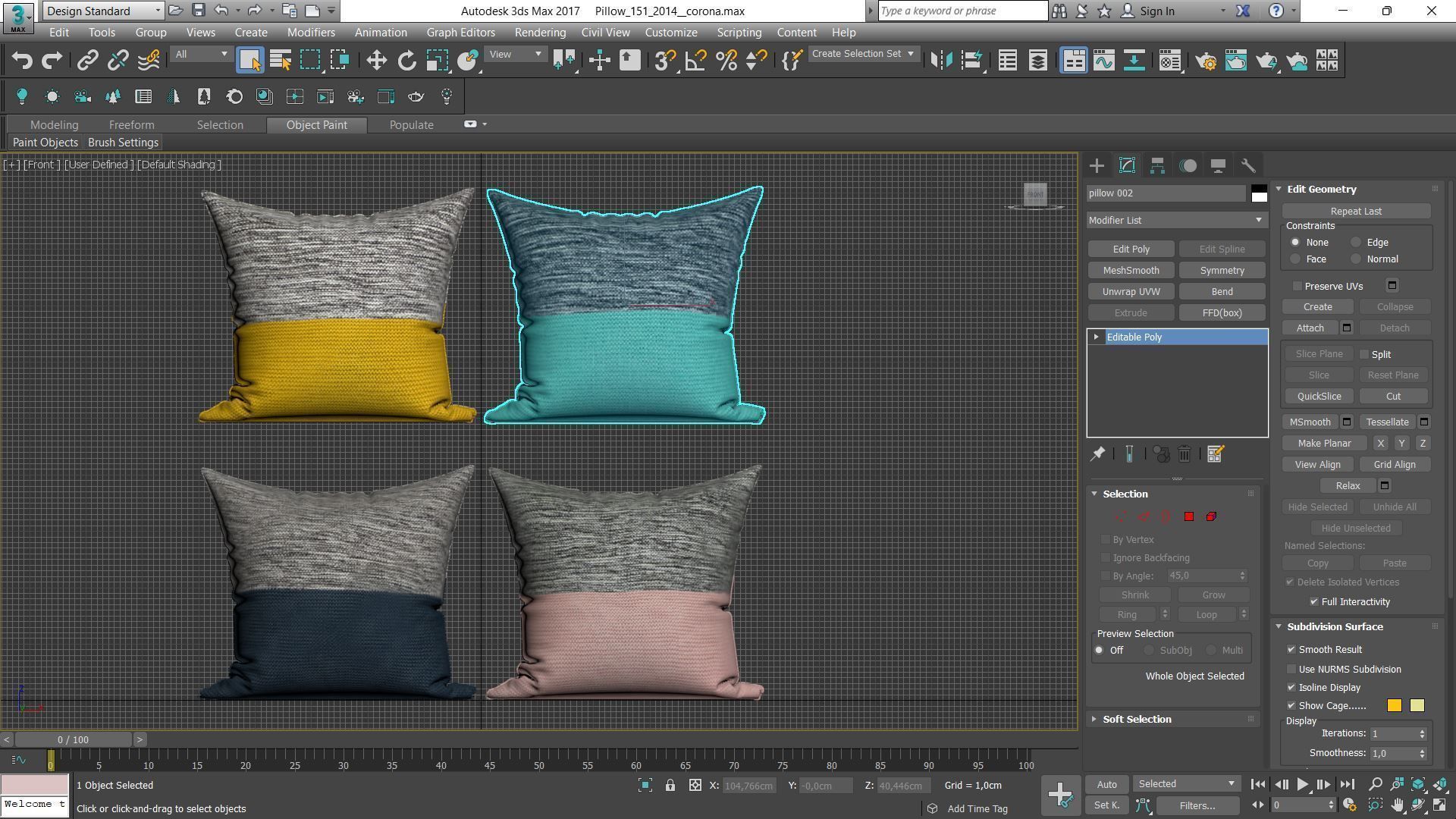The height and width of the screenshot is (819, 1456).
Task: Toggle the Selection Lock padlock icon
Action: (670, 786)
